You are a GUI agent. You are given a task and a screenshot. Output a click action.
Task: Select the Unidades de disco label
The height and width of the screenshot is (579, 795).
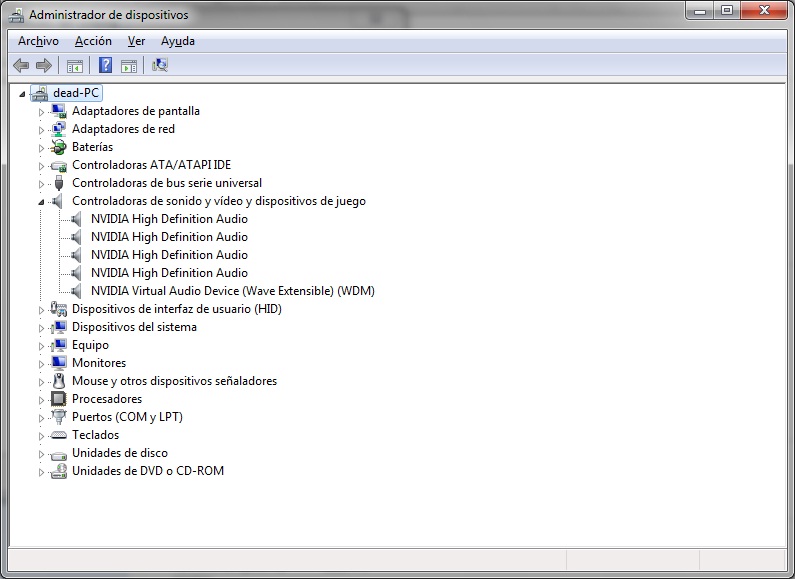click(x=120, y=453)
